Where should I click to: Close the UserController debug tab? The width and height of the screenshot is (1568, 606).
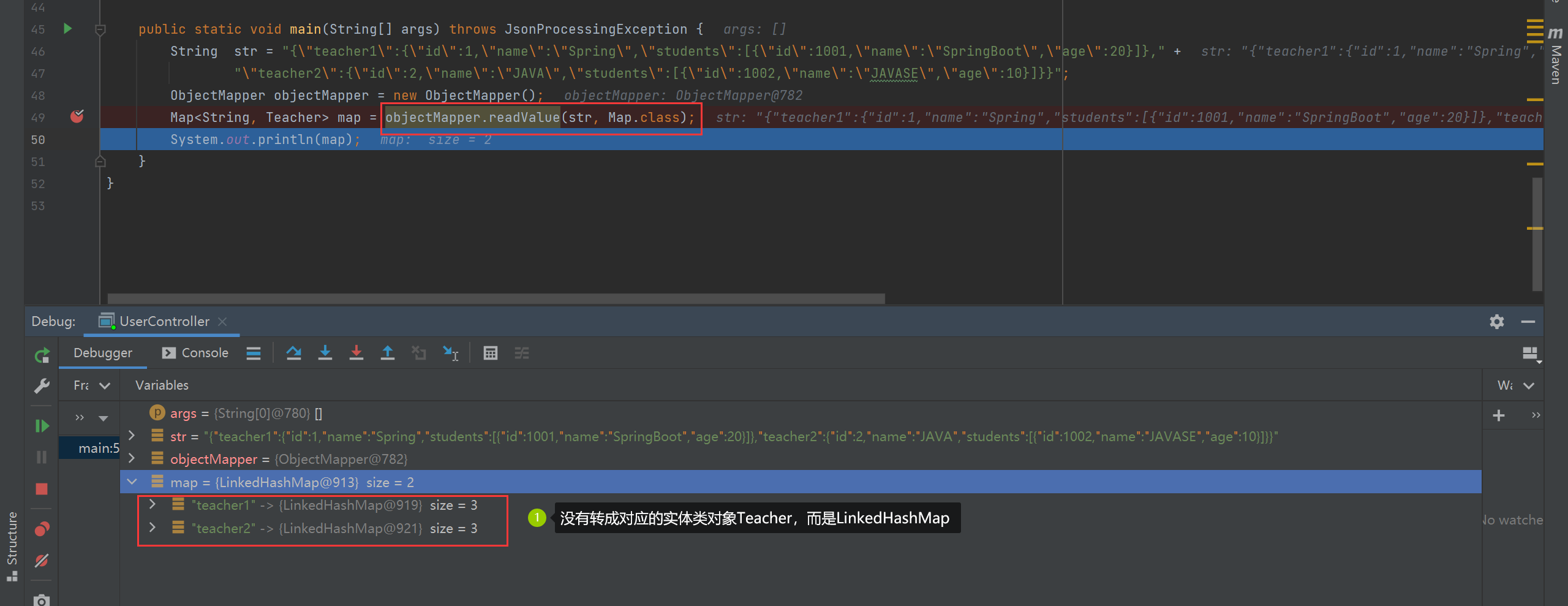(222, 321)
